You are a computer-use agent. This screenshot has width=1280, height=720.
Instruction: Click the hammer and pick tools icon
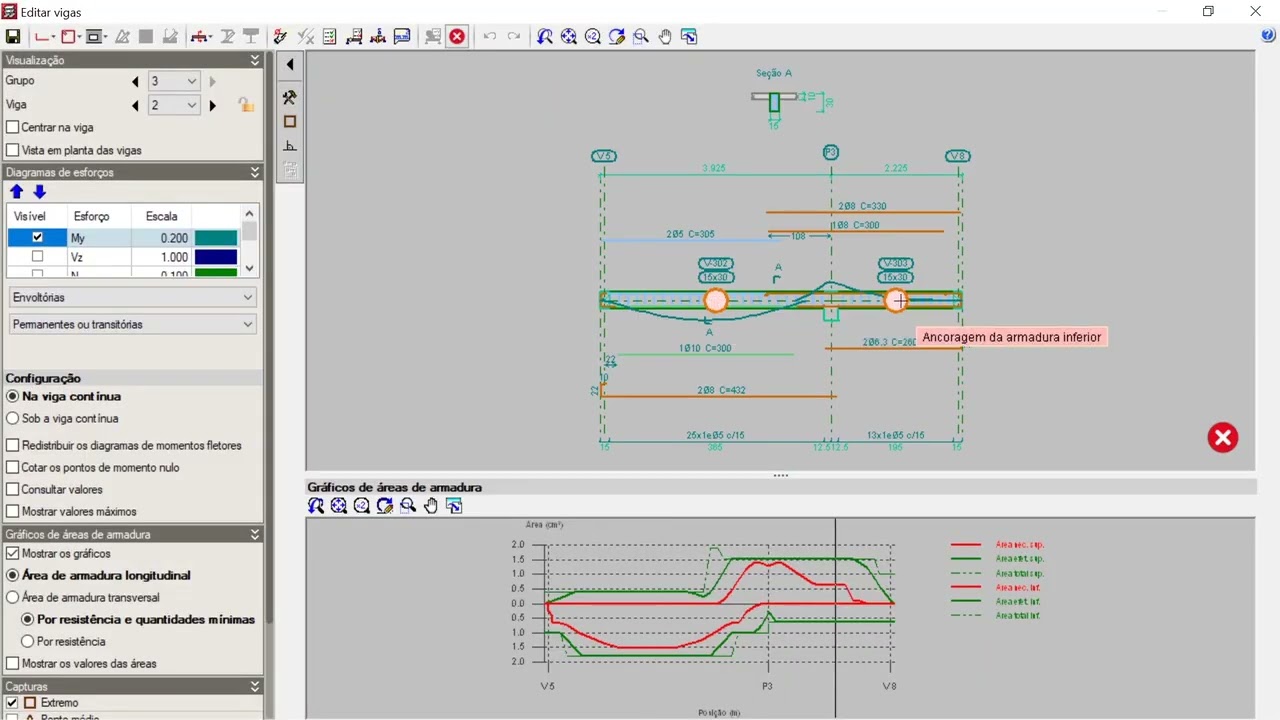click(290, 98)
